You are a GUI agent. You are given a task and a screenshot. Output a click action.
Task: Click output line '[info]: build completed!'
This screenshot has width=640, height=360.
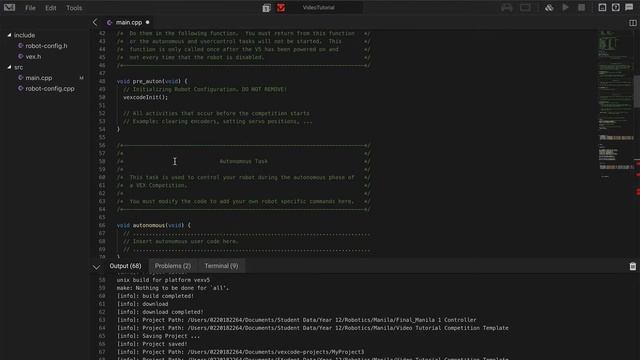click(x=155, y=296)
